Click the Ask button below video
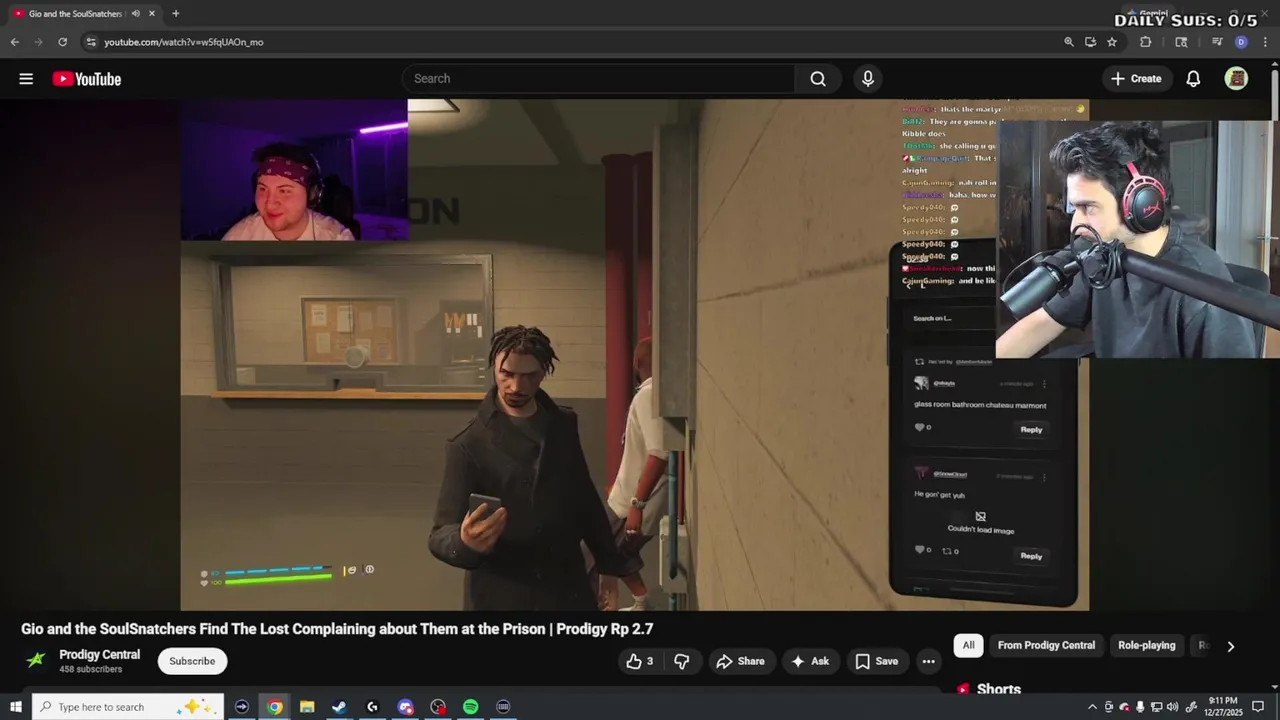The height and width of the screenshot is (720, 1280). [x=810, y=661]
